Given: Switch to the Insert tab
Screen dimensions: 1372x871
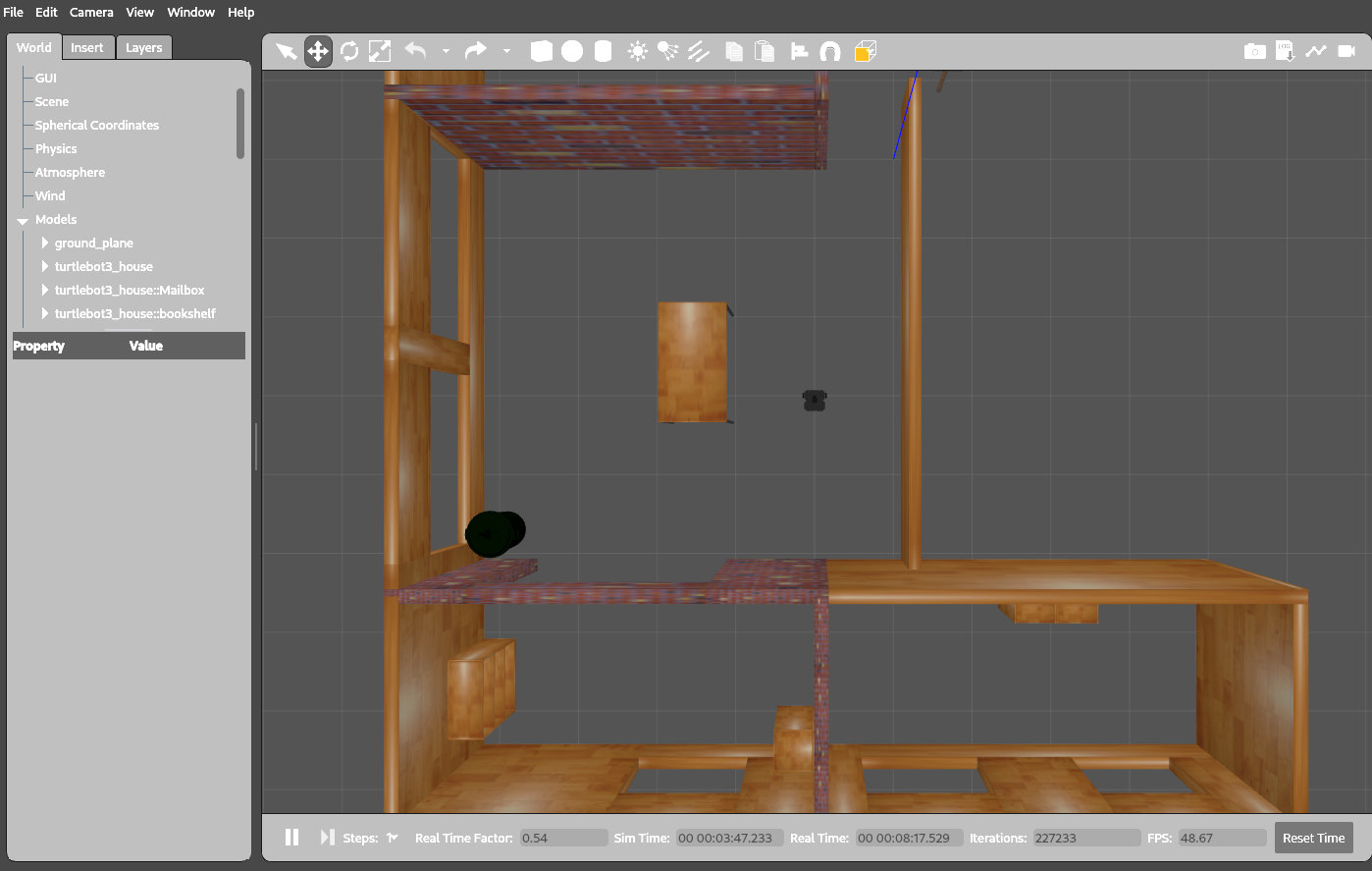Looking at the screenshot, I should coord(87,46).
